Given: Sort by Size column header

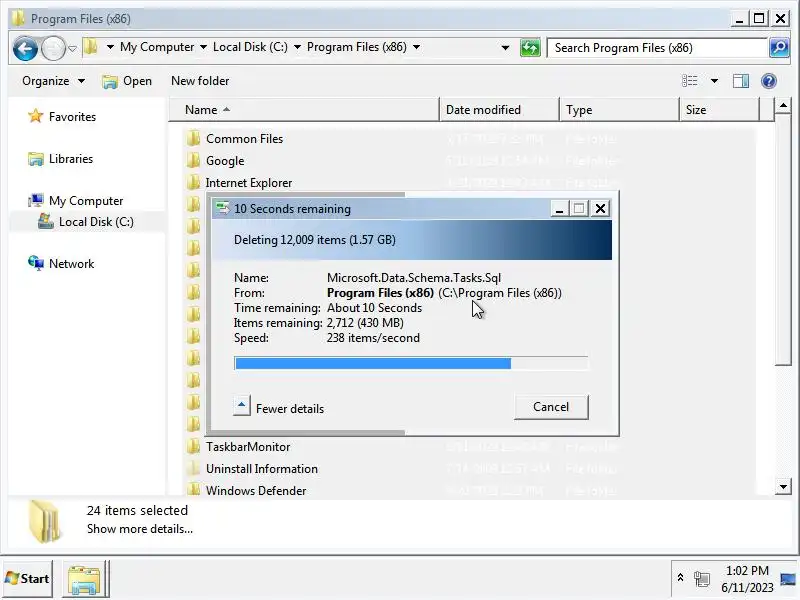Looking at the screenshot, I should (719, 110).
